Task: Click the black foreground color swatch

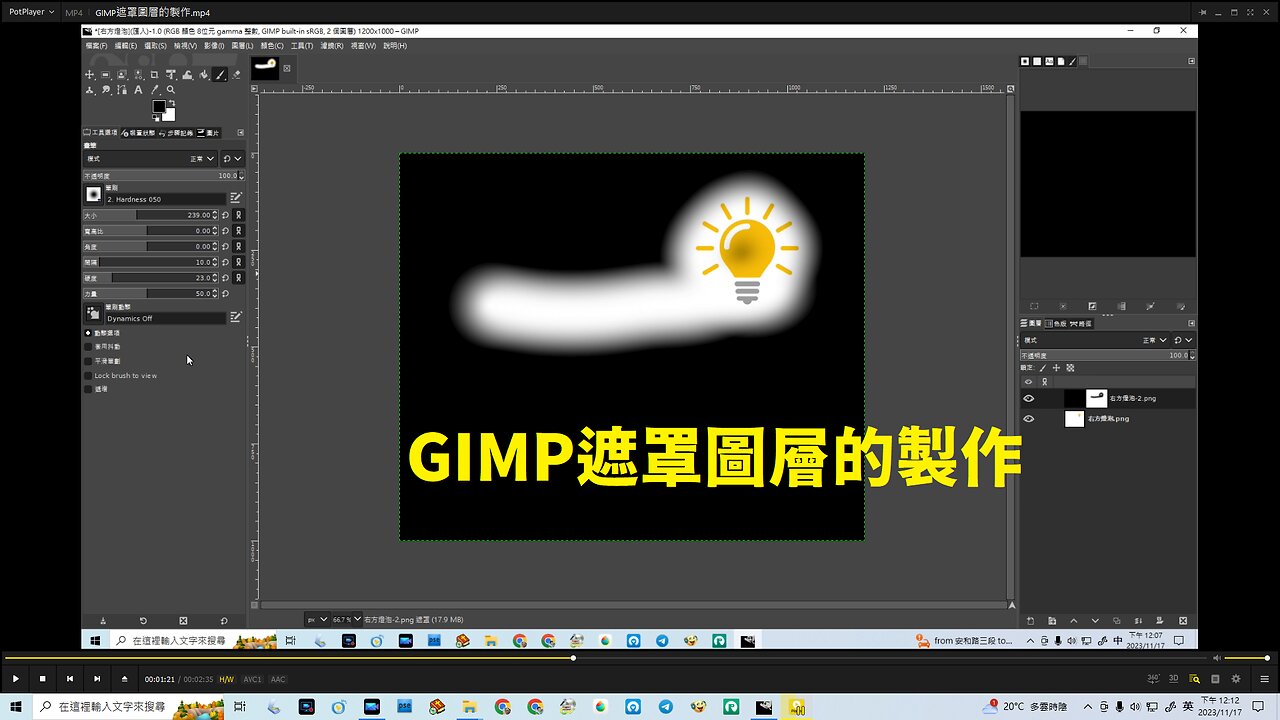Action: (x=158, y=106)
